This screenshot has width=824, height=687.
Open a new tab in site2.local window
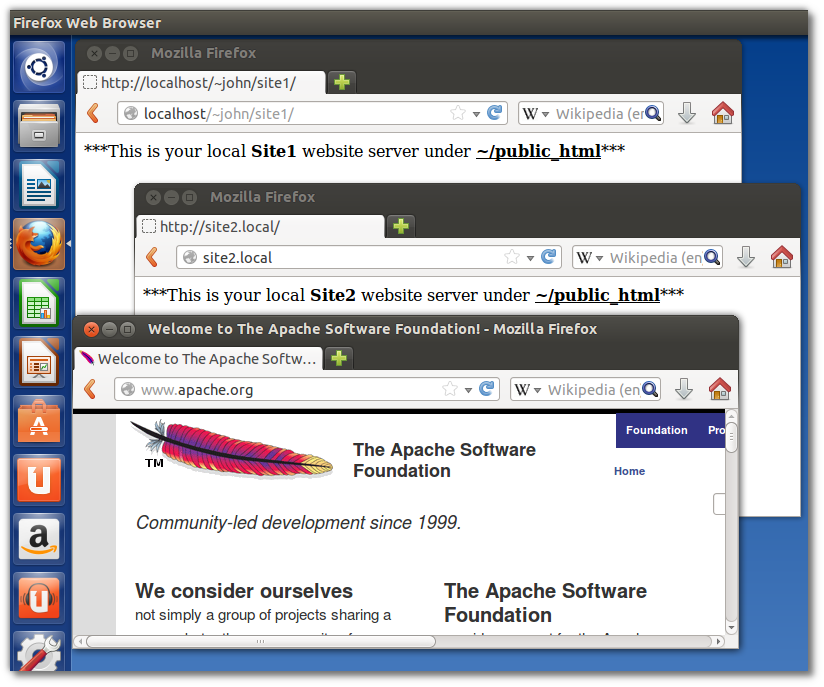pos(400,226)
